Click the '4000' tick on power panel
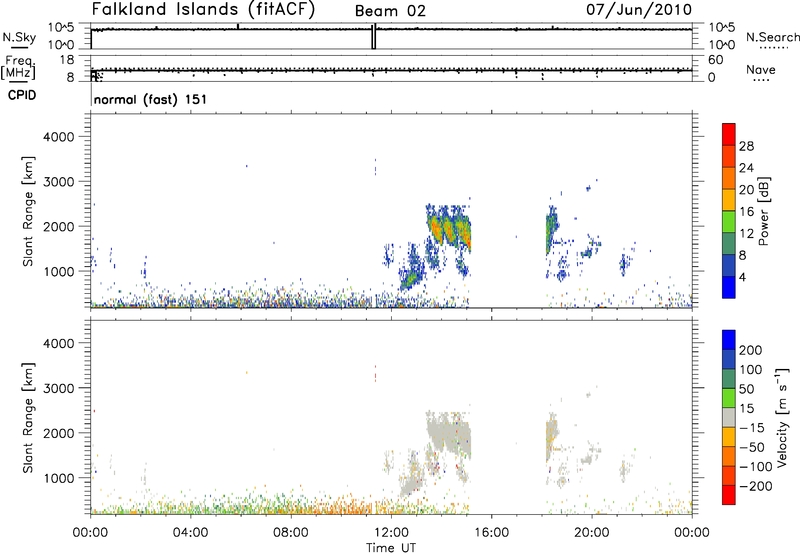Screen dimensions: 800x554 pos(58,137)
